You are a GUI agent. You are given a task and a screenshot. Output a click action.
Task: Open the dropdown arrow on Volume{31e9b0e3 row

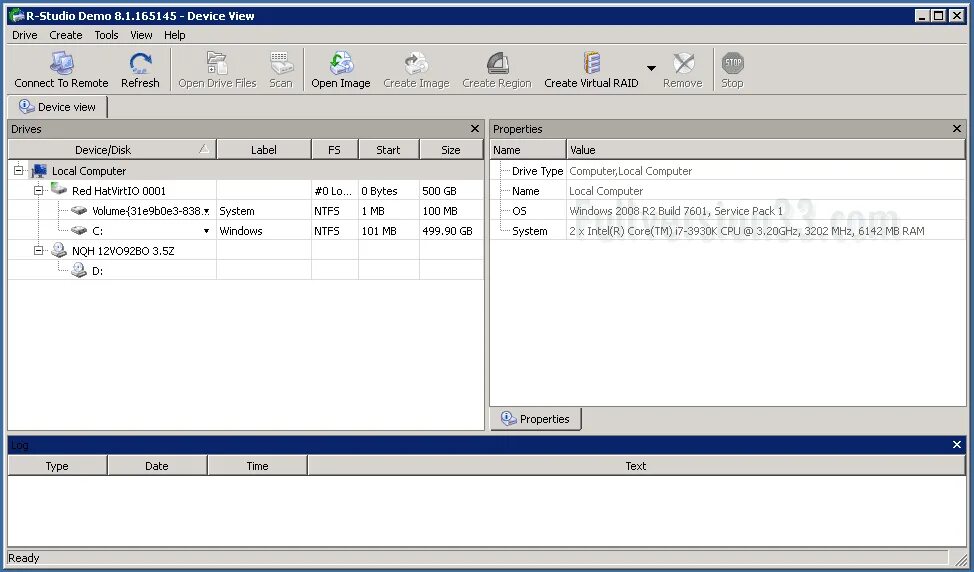click(x=206, y=211)
